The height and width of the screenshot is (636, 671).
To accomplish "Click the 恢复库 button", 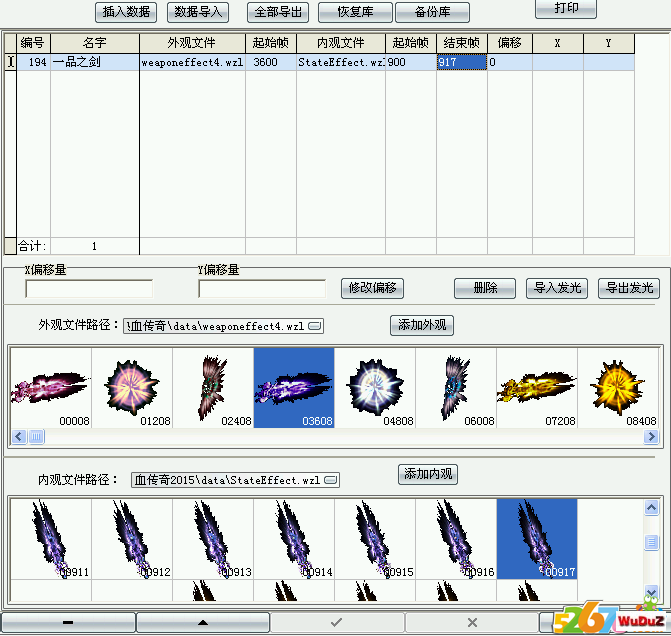I will tap(355, 12).
